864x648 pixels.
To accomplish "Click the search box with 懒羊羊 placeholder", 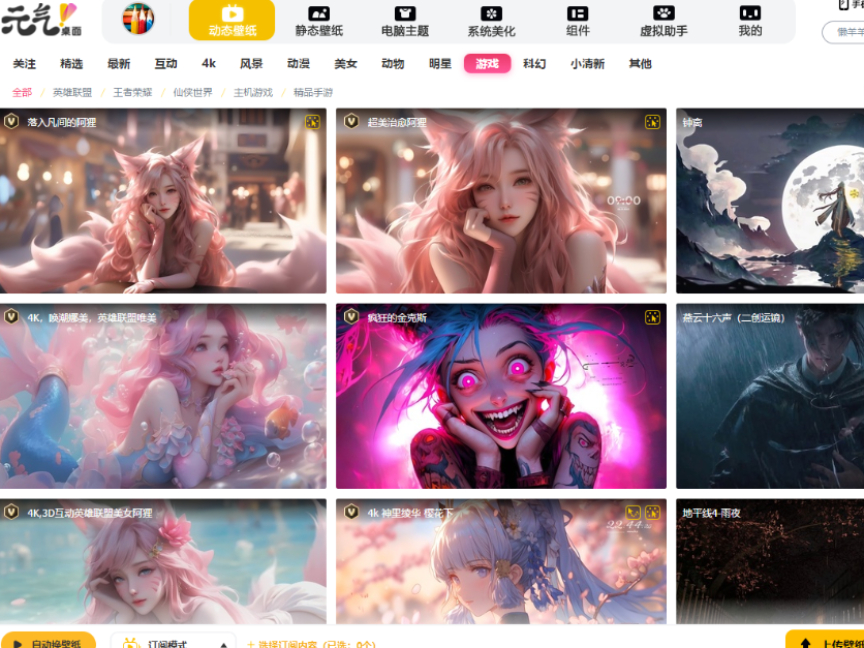I will (844, 32).
